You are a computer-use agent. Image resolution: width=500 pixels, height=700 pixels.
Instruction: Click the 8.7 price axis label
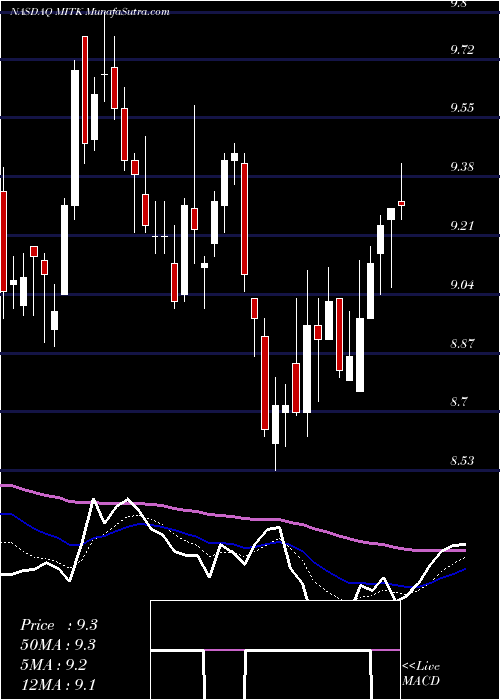click(459, 401)
